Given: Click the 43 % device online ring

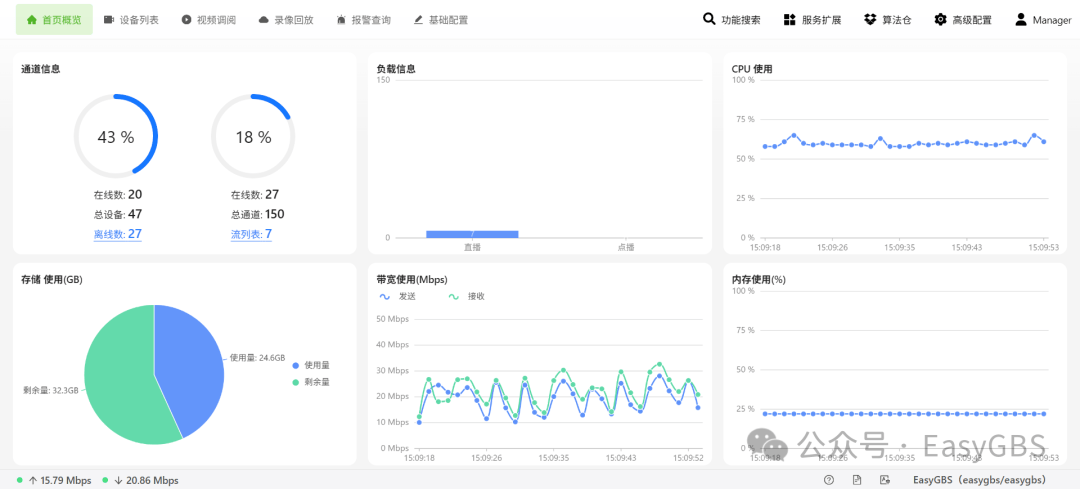Looking at the screenshot, I should coord(116,136).
